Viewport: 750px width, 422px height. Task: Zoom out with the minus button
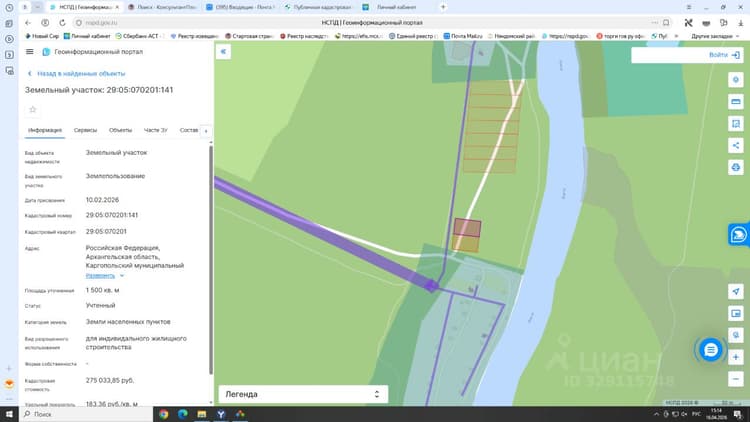point(736,379)
